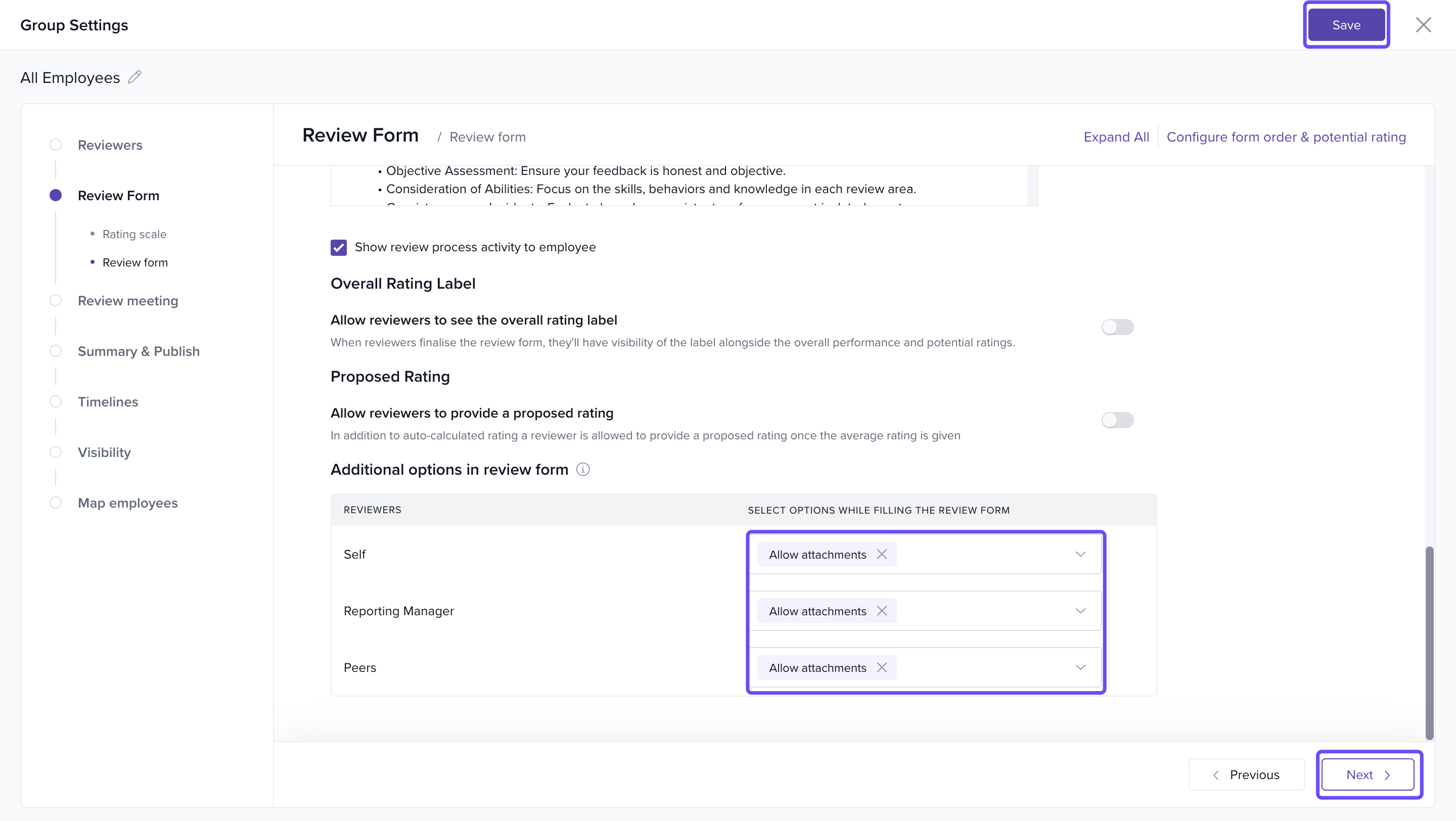
Task: Remove Allow attachments tag for Self
Action: click(x=882, y=554)
